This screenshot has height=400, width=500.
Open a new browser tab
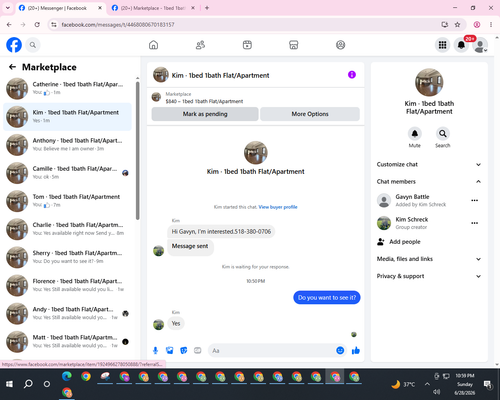(207, 8)
